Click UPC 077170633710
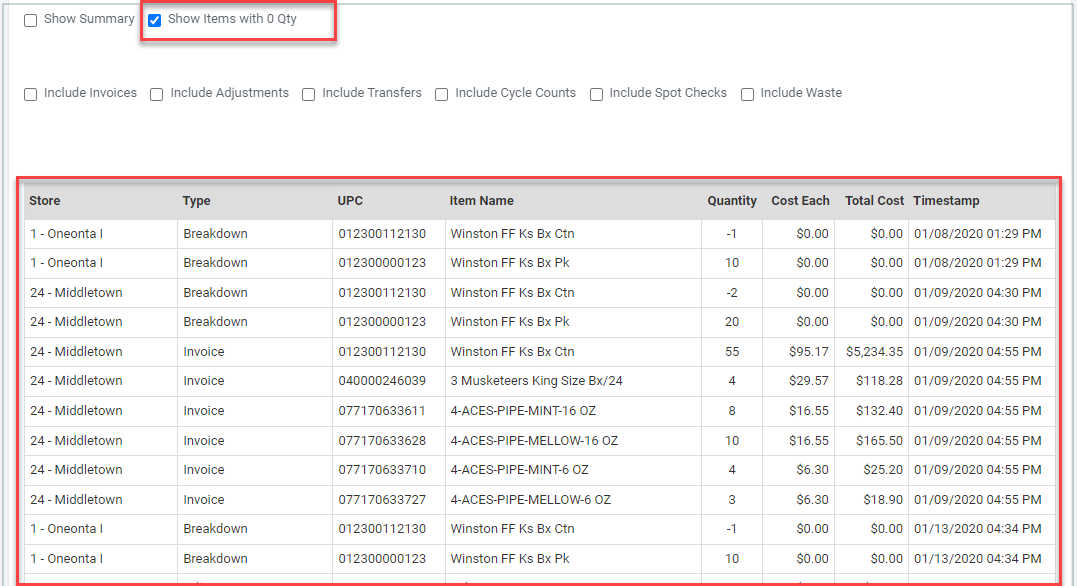Viewport: 1077px width, 586px height. 382,470
